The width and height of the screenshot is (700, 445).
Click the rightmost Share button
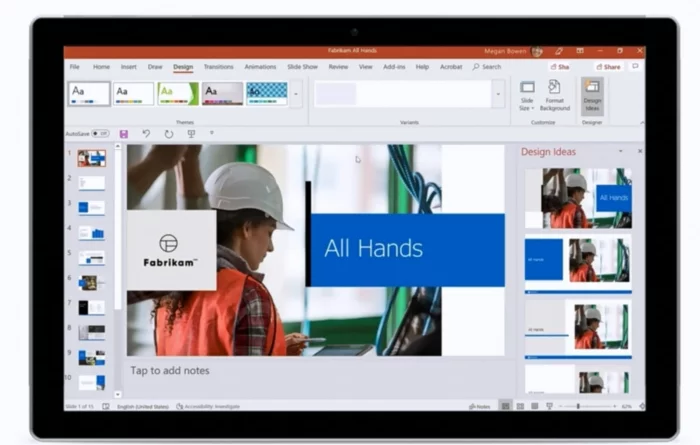(608, 67)
